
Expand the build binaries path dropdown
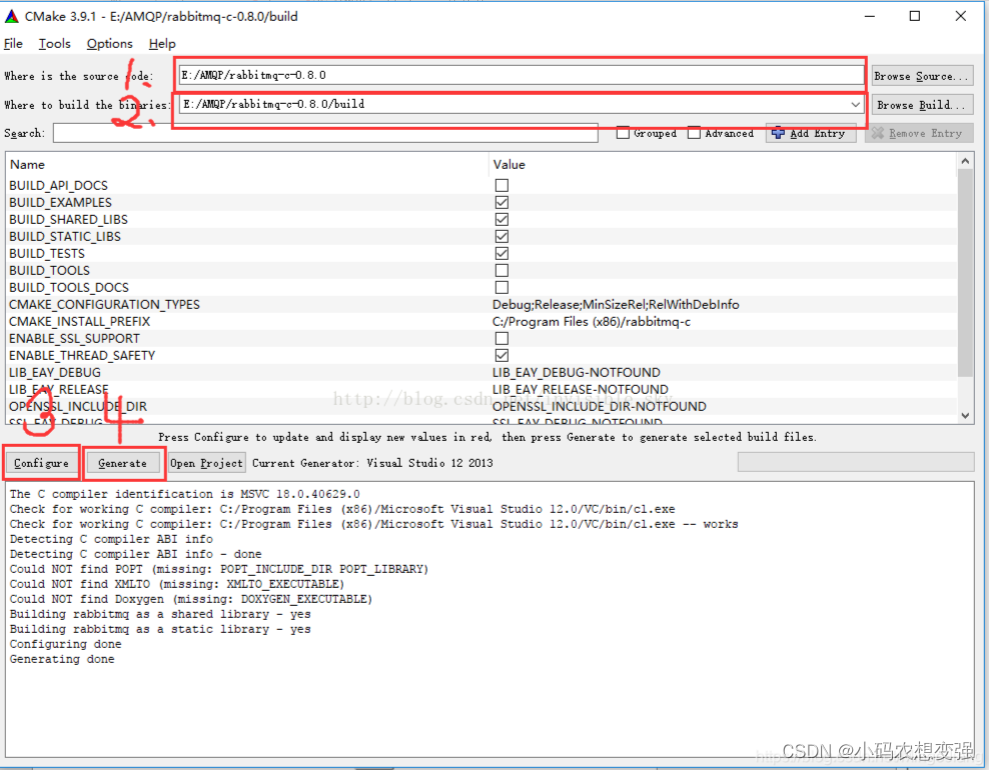pos(855,104)
